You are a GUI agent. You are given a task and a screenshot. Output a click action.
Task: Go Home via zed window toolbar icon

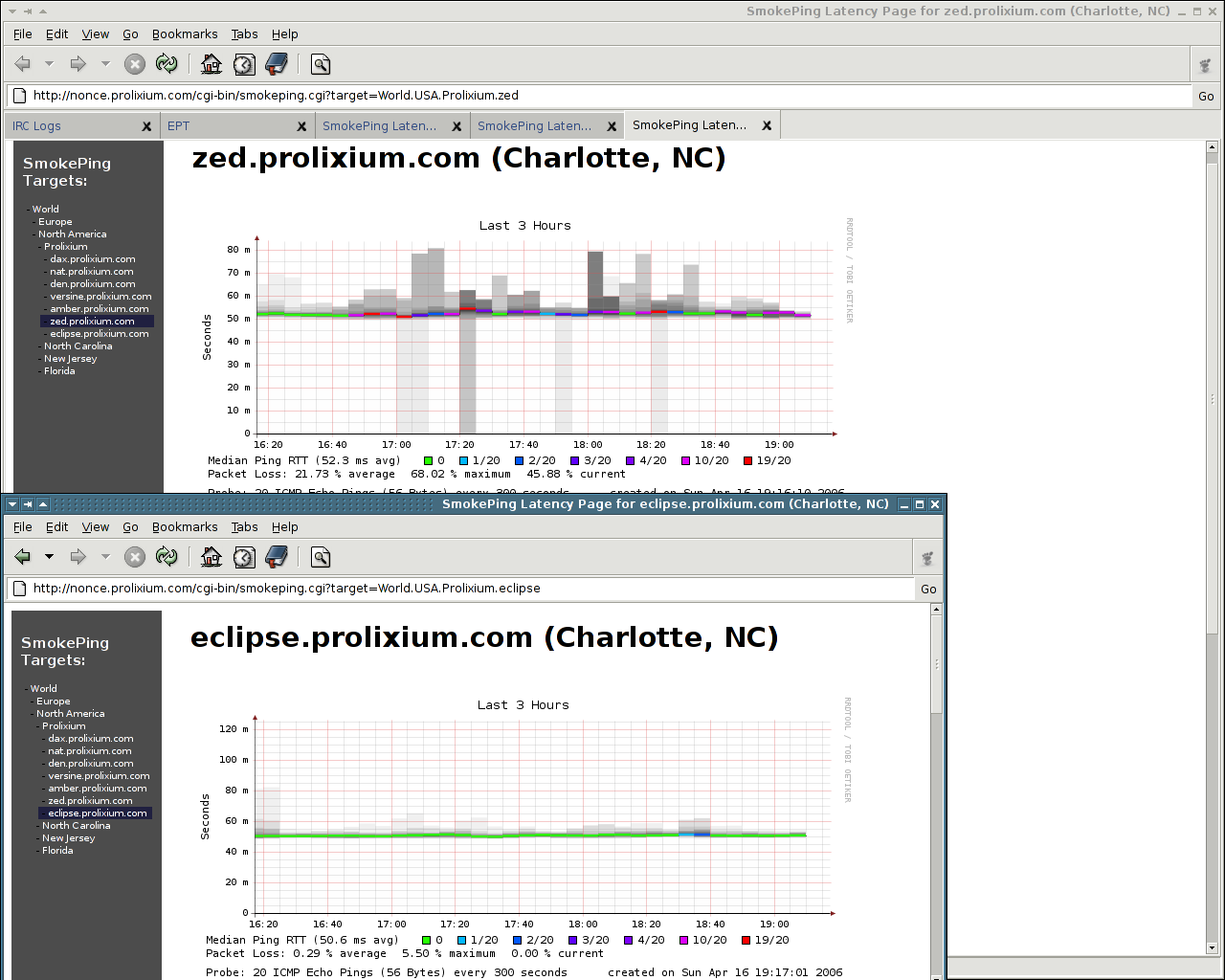coord(212,64)
